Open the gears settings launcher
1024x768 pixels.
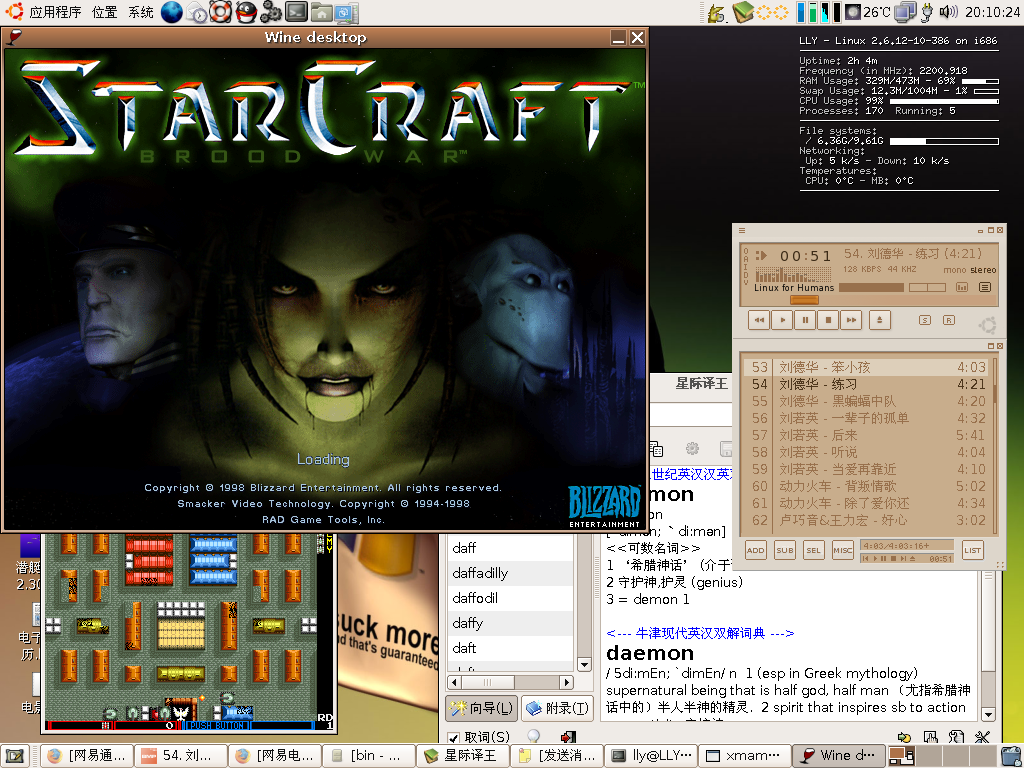tap(270, 12)
